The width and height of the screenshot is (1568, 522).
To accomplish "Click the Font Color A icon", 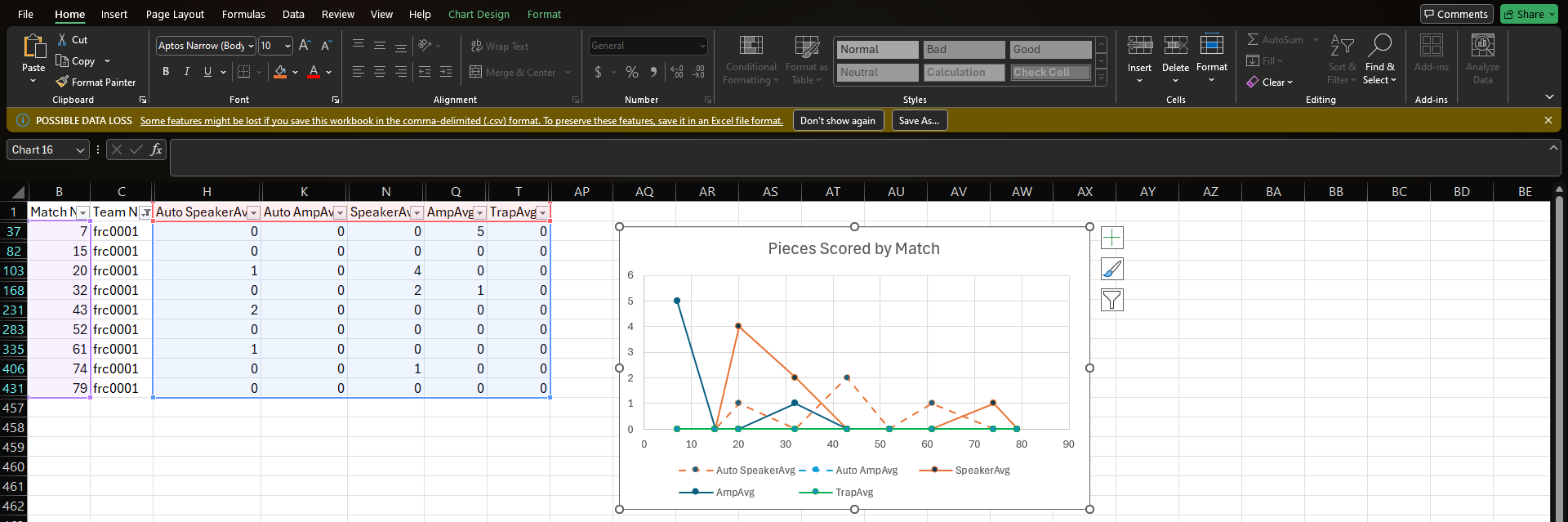I will coord(314,72).
